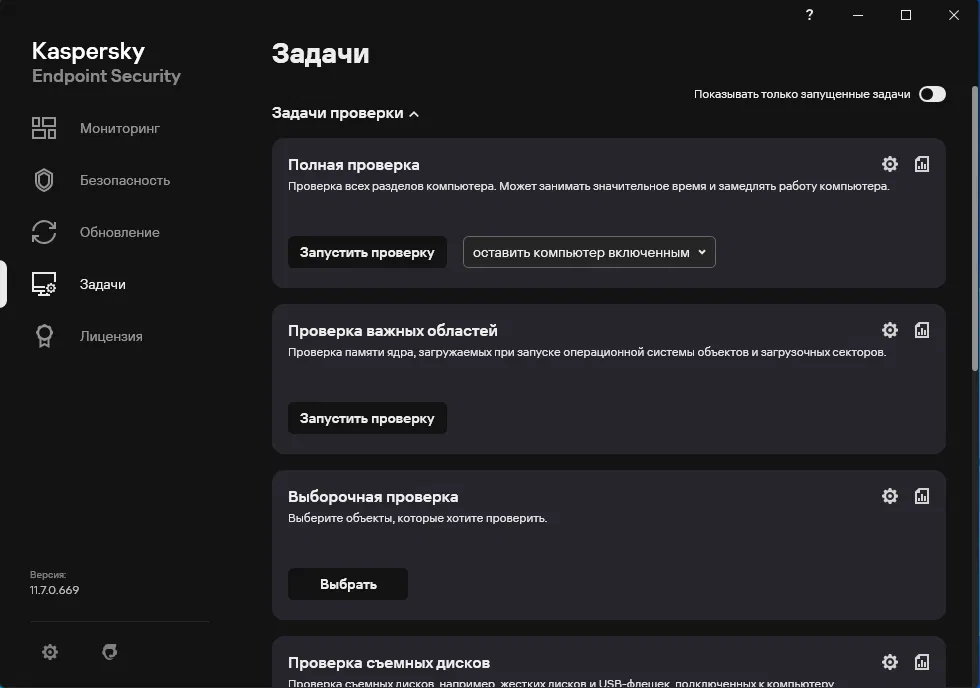The image size is (980, 688).
Task: Open the Безопасность section
Action: (124, 180)
